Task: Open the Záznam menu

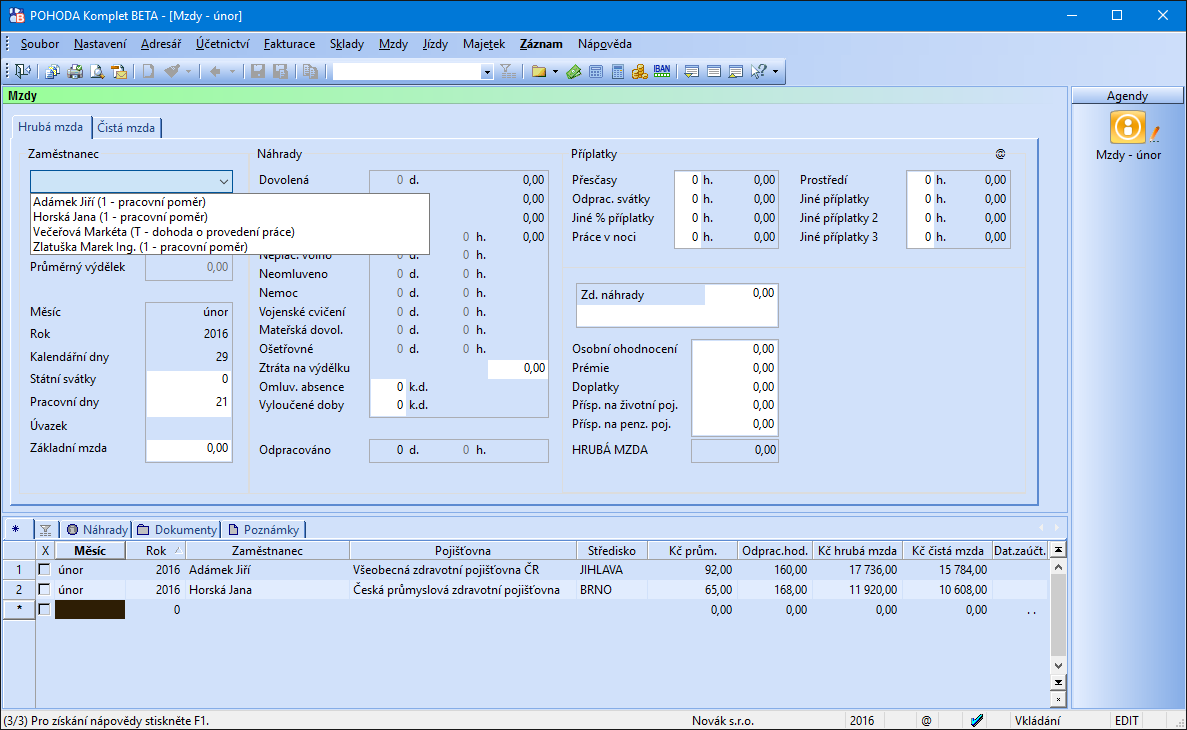Action: click(x=541, y=44)
